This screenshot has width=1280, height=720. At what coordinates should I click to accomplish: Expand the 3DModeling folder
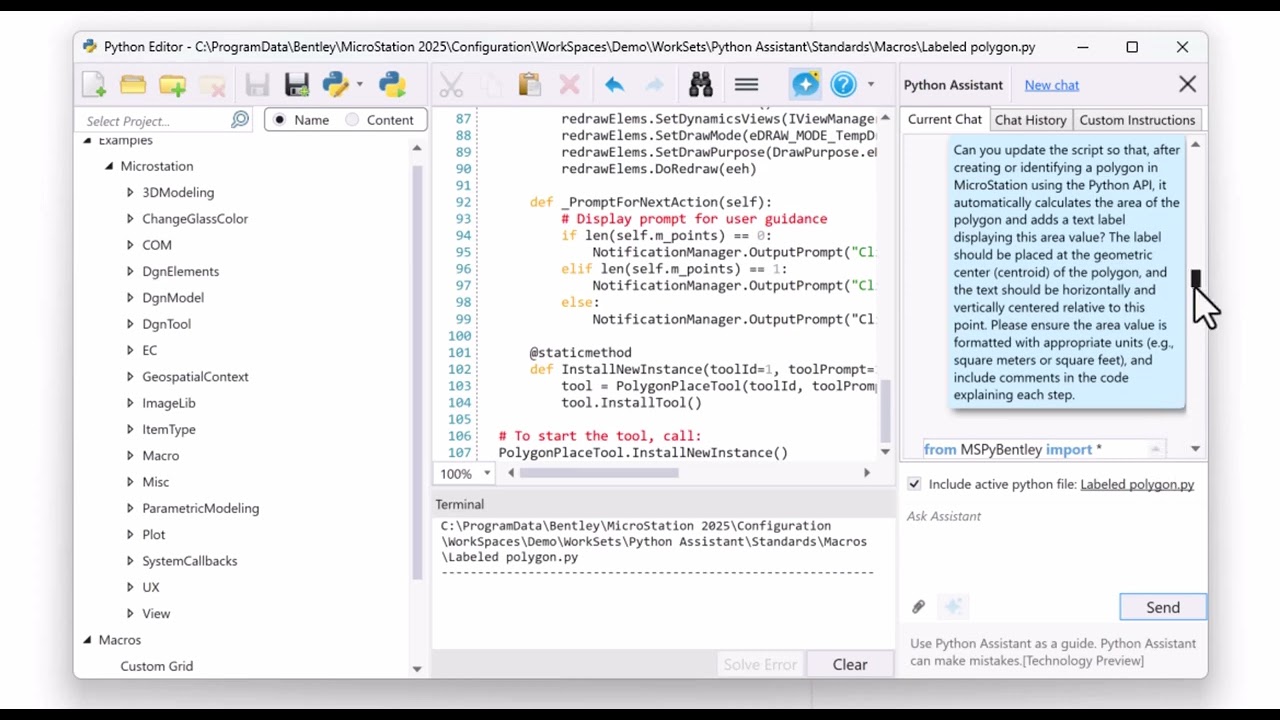point(130,192)
